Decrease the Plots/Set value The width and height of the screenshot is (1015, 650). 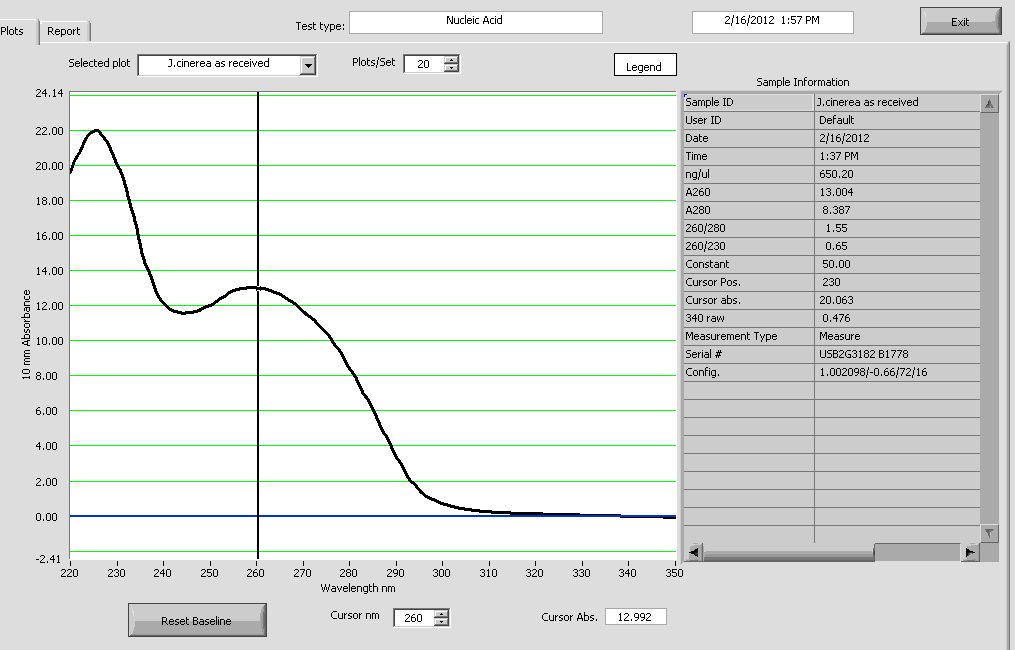[451, 68]
